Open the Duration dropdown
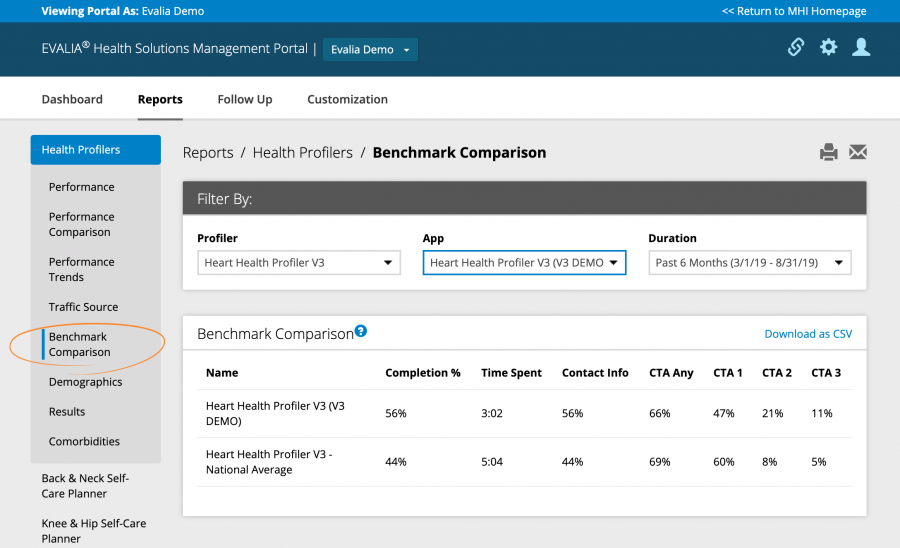 pyautogui.click(x=750, y=263)
